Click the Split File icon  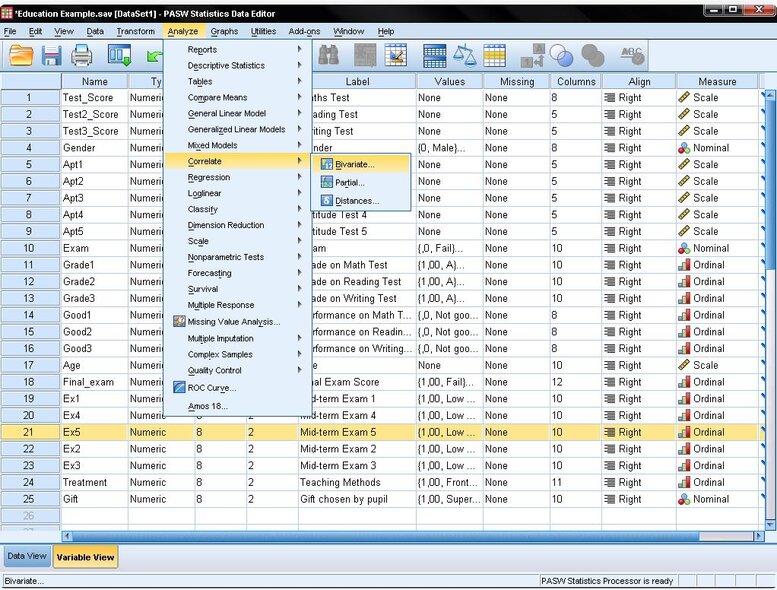click(435, 55)
